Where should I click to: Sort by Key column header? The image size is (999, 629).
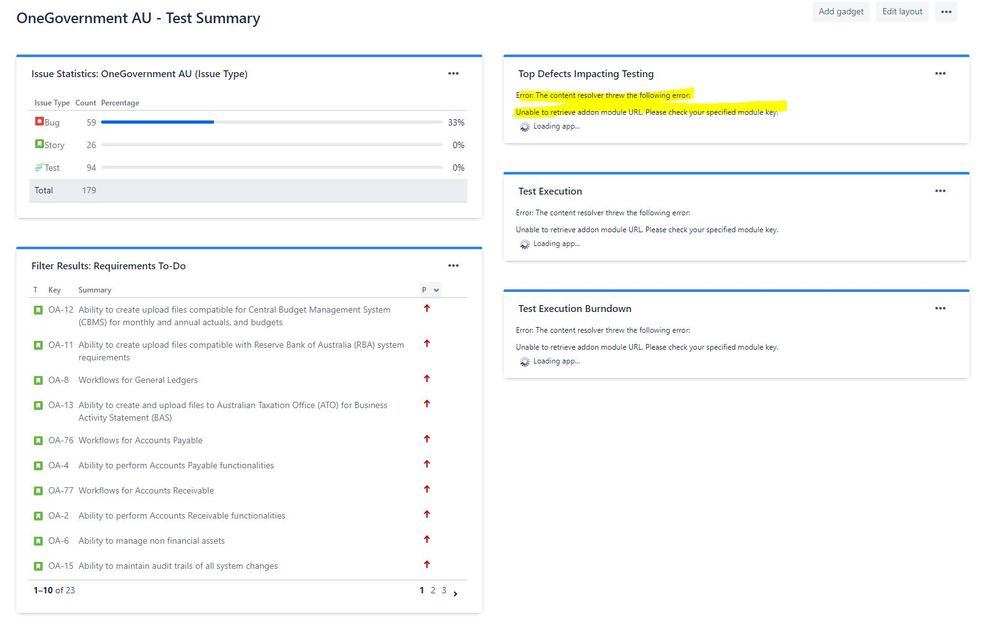coord(54,290)
